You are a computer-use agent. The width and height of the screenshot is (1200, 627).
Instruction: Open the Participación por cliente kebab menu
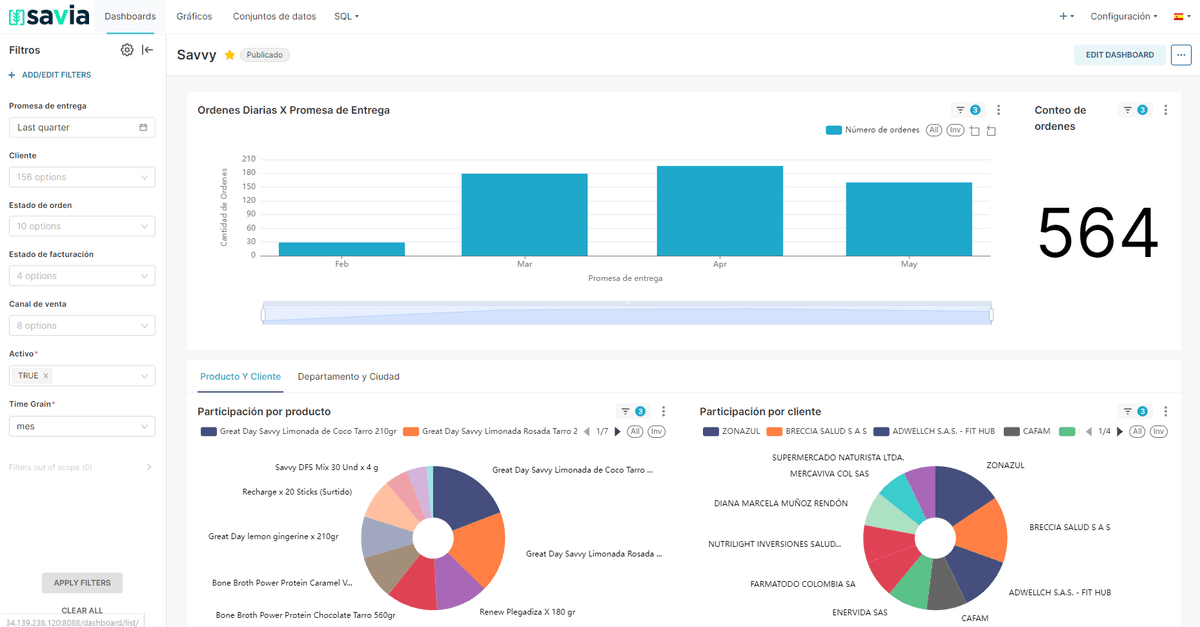click(x=1165, y=411)
